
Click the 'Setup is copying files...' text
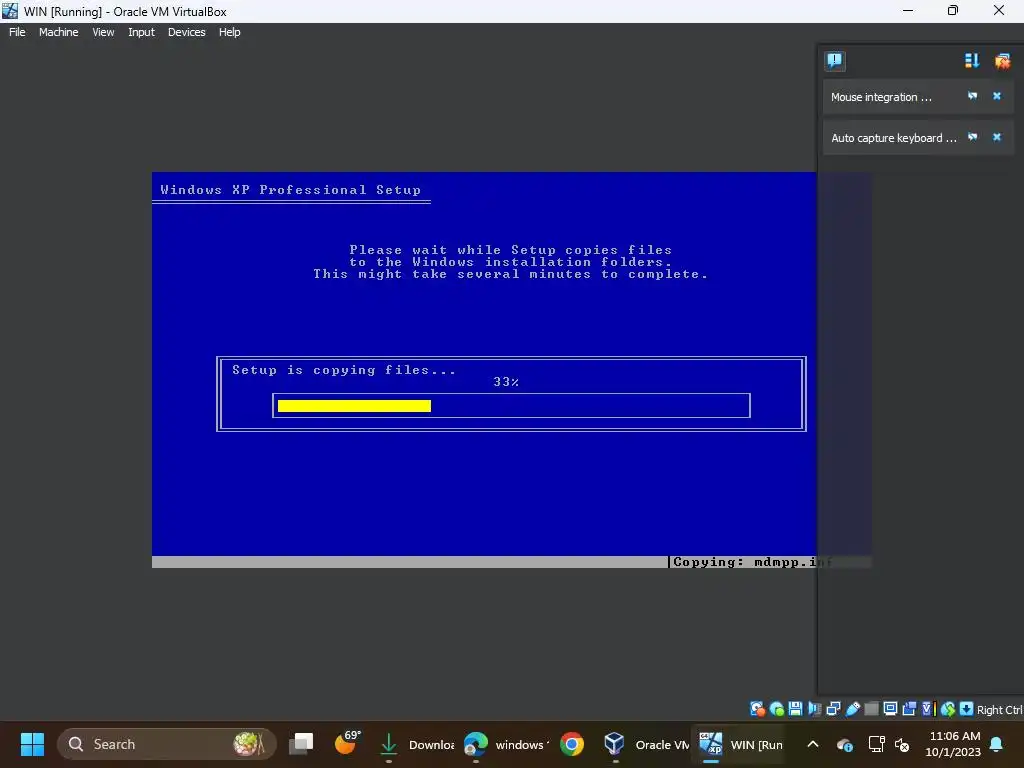tap(344, 370)
